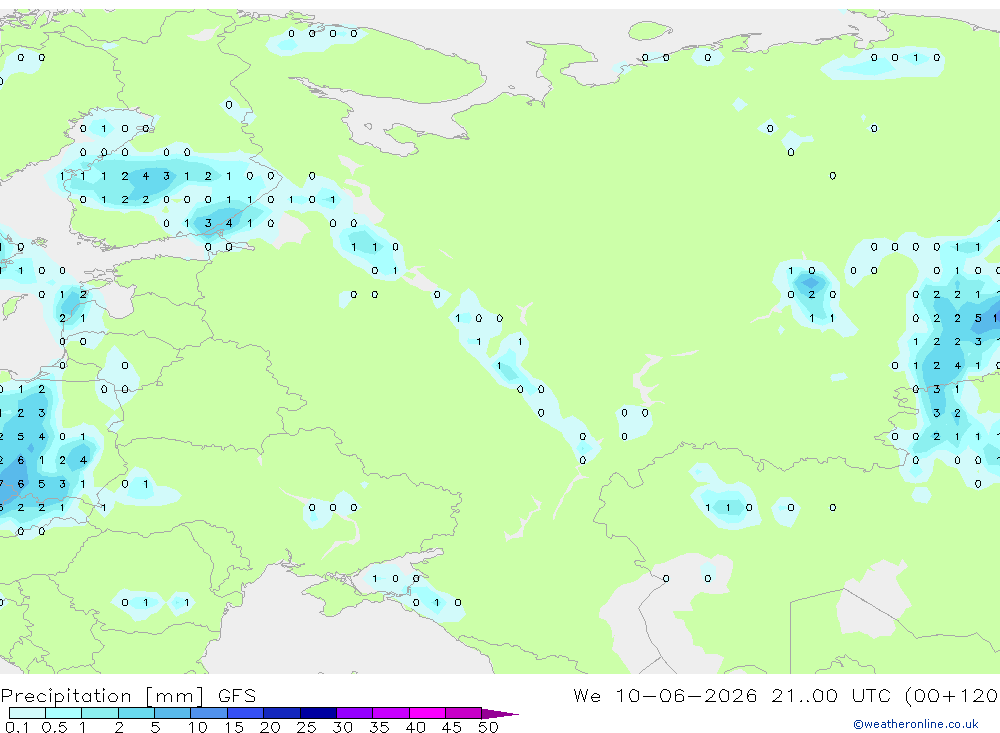Click the legend scale label '40'
This screenshot has width=1000, height=733.
point(415,727)
